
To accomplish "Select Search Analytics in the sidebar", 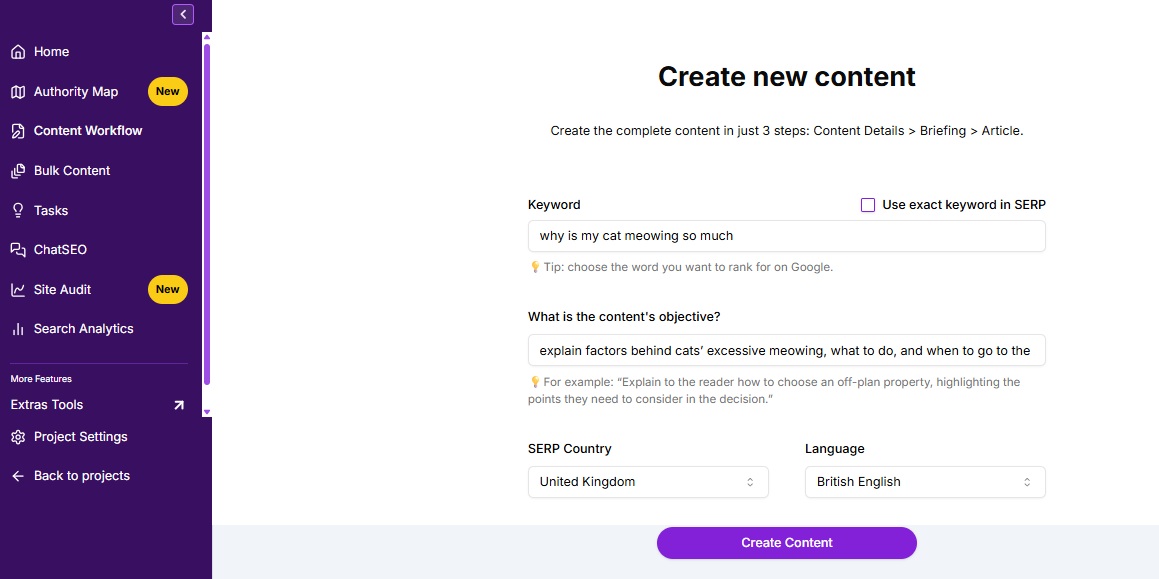I will pos(82,328).
